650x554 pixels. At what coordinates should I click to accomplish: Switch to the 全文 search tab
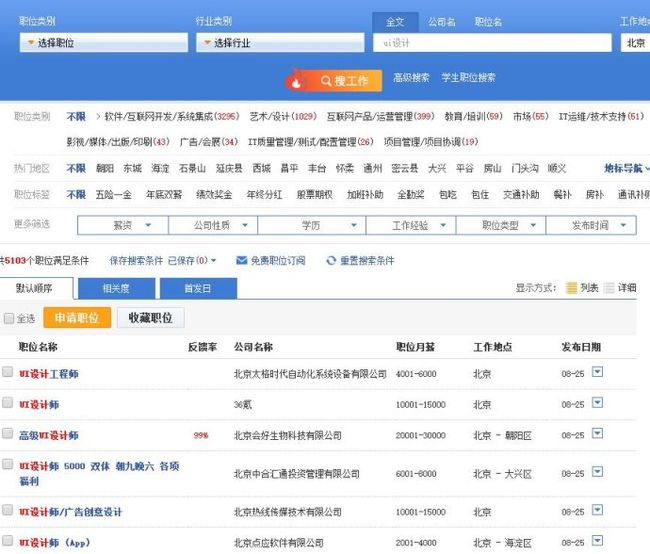(395, 22)
